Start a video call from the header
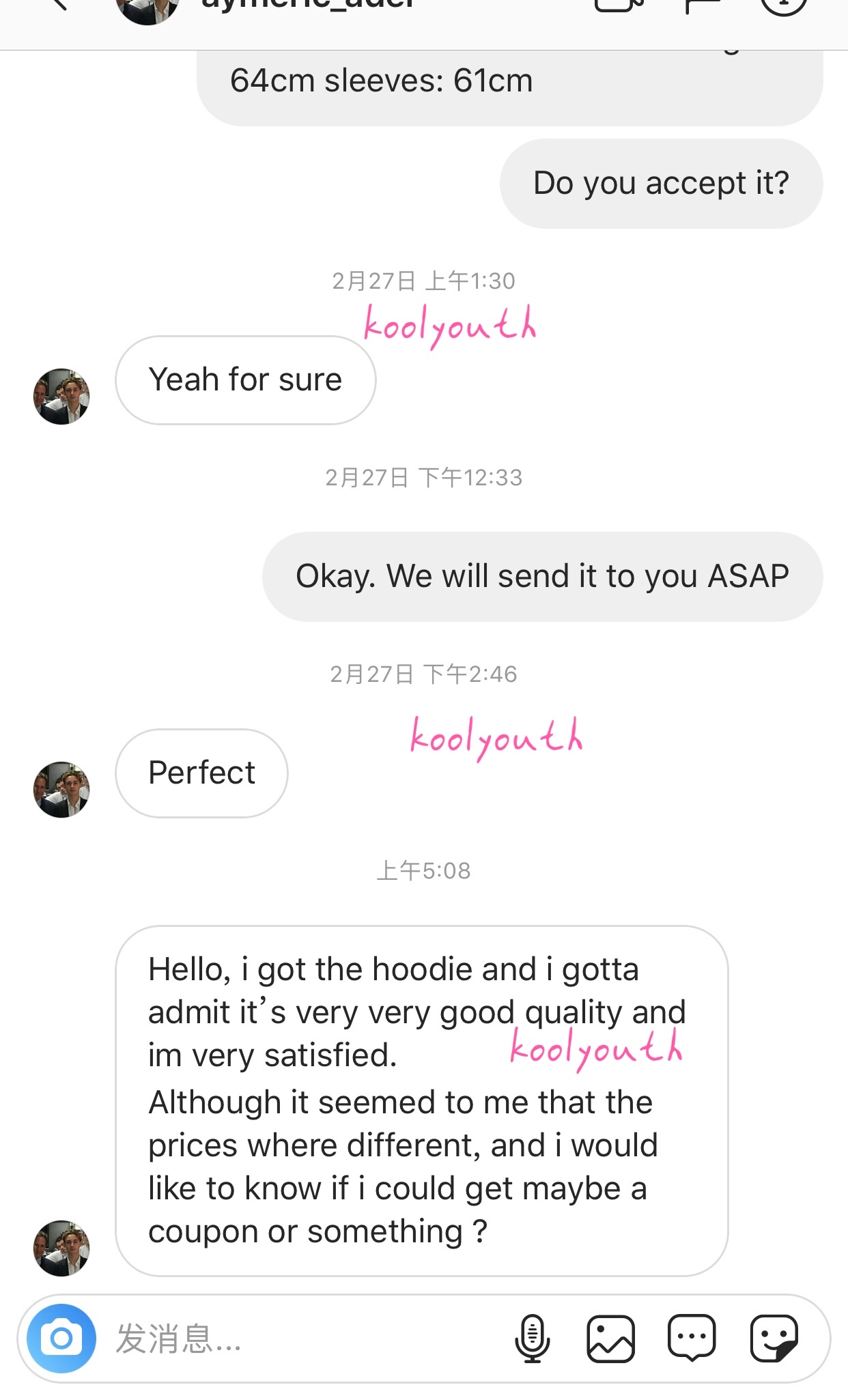This screenshot has height=1400, width=848. click(x=620, y=6)
